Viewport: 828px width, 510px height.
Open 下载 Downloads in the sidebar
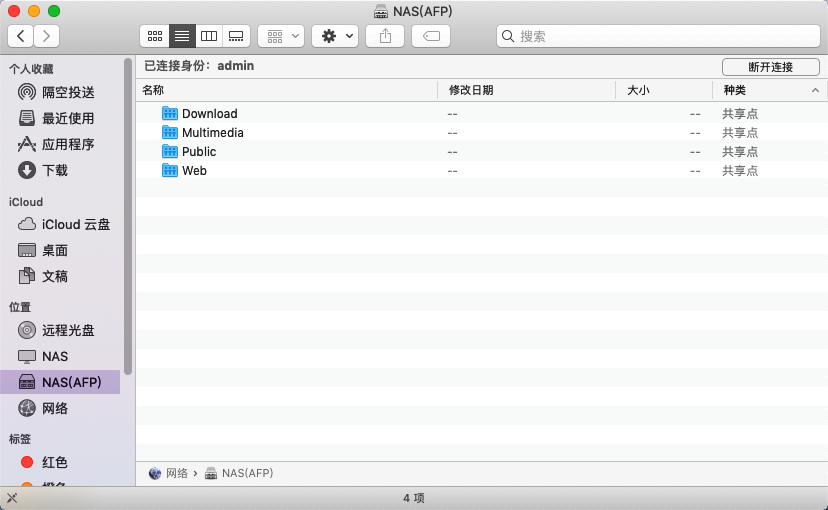(x=60, y=170)
